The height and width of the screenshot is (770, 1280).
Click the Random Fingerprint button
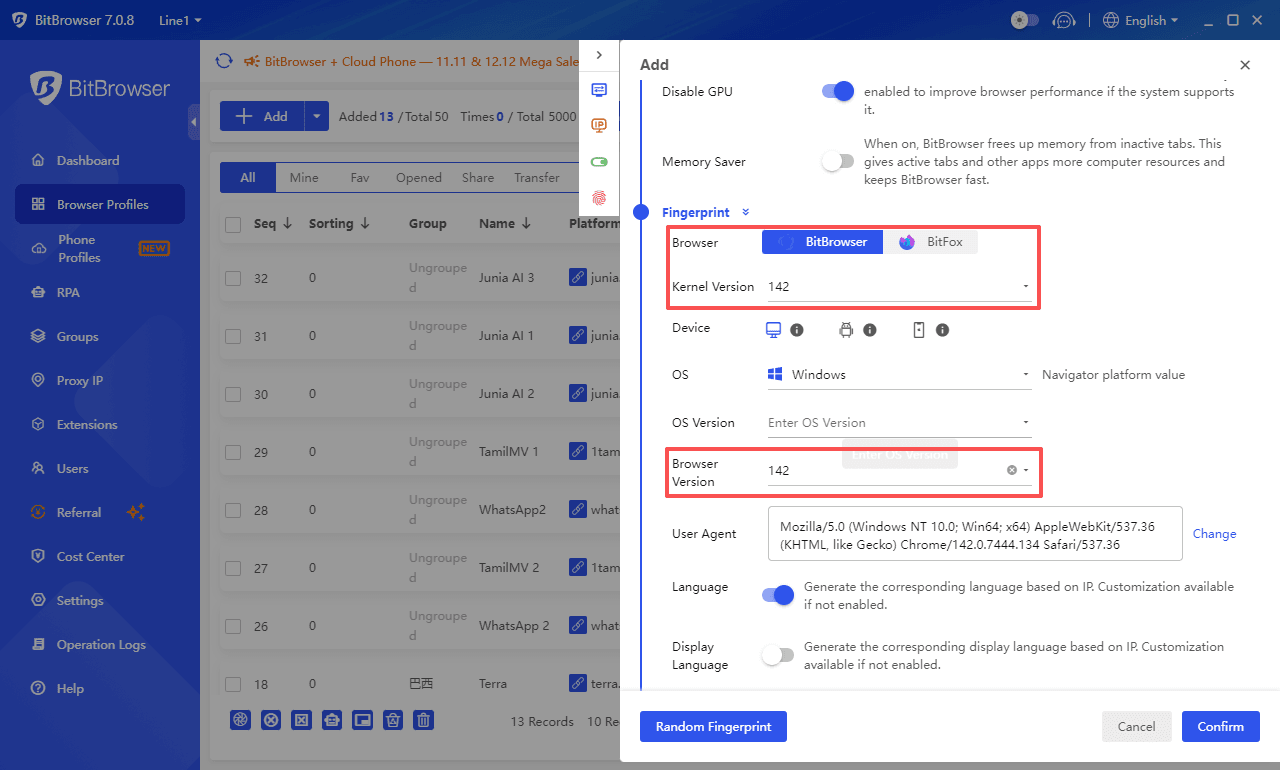pos(713,726)
